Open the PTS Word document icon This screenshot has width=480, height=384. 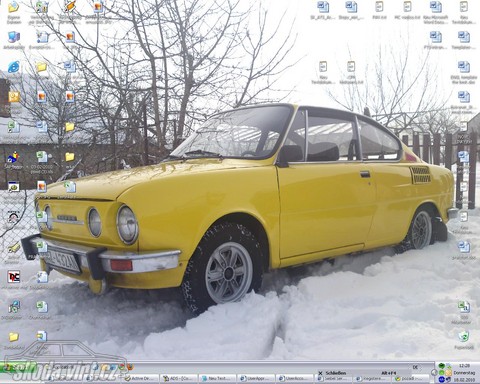[x=436, y=40]
